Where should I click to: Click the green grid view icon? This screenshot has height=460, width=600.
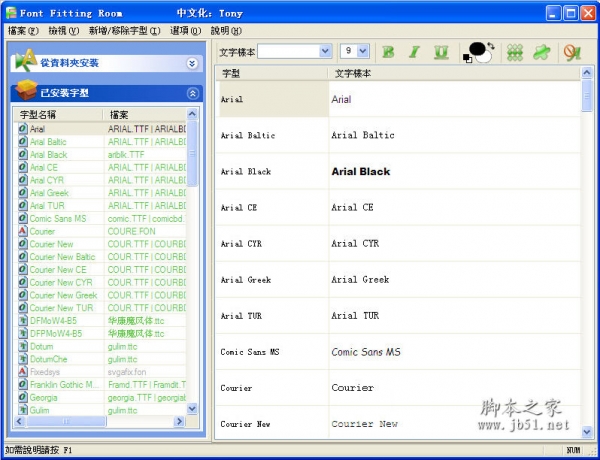515,52
